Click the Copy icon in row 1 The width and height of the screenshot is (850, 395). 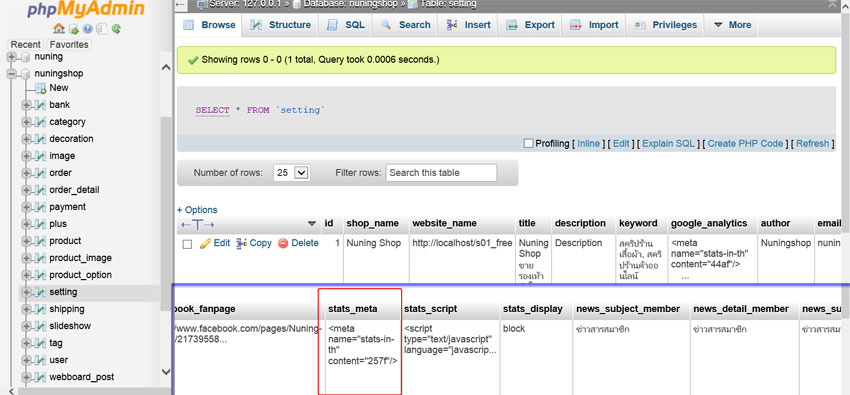(x=241, y=243)
